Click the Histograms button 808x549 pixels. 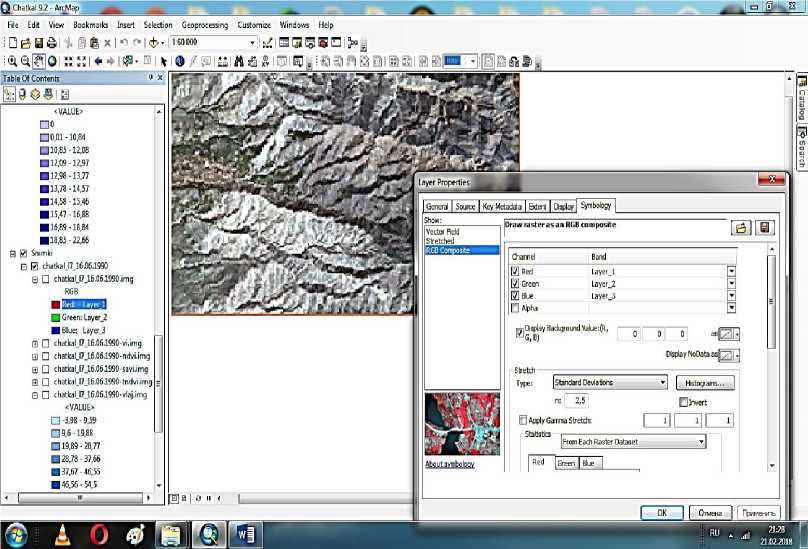pos(706,382)
